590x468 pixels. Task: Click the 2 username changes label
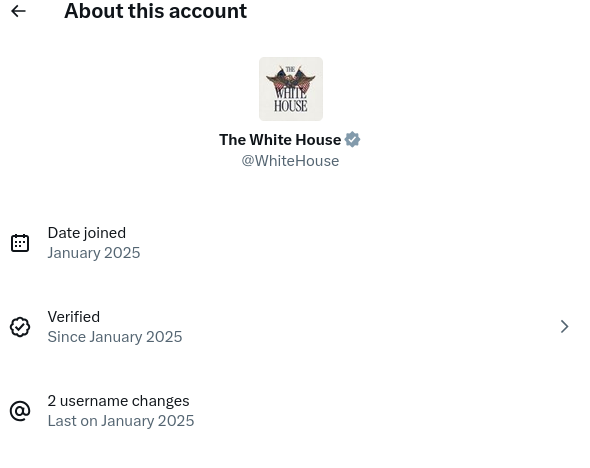point(118,401)
